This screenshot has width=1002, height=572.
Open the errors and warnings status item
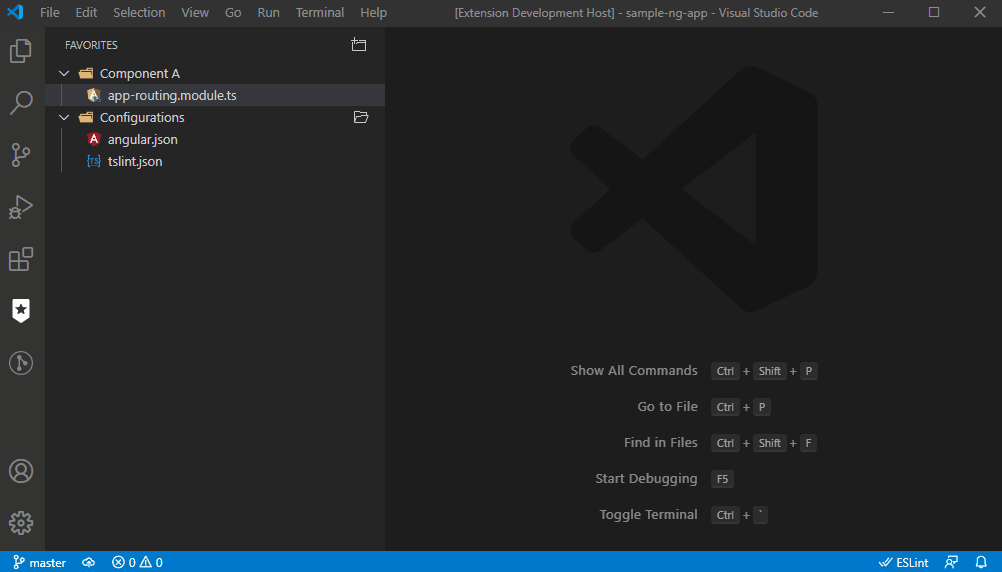pos(137,562)
